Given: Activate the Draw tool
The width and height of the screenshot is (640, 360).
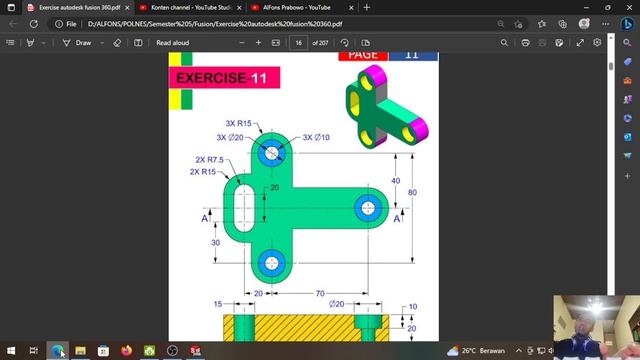Looking at the screenshot, I should [x=77, y=43].
